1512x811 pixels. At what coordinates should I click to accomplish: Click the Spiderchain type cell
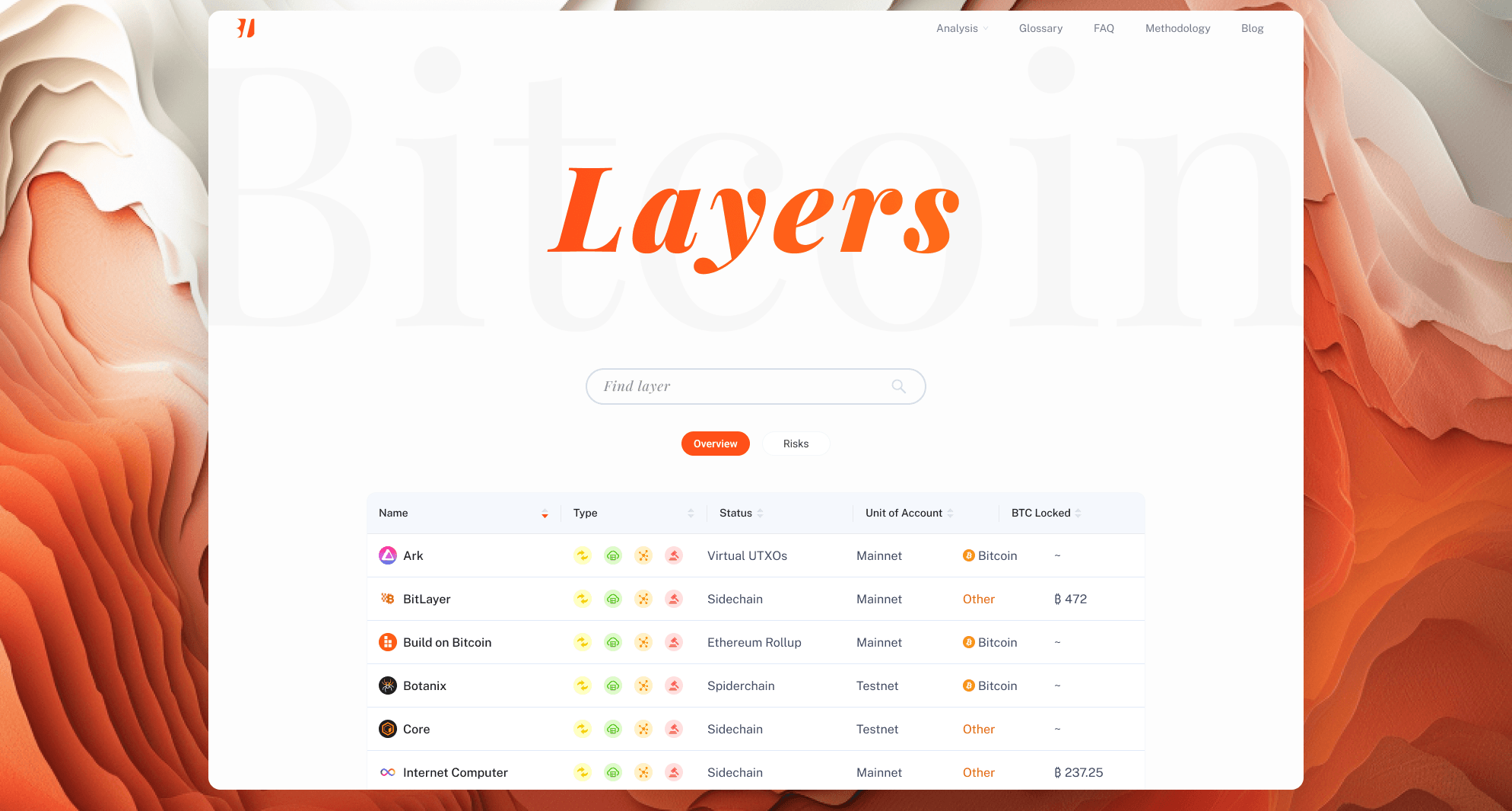click(741, 685)
